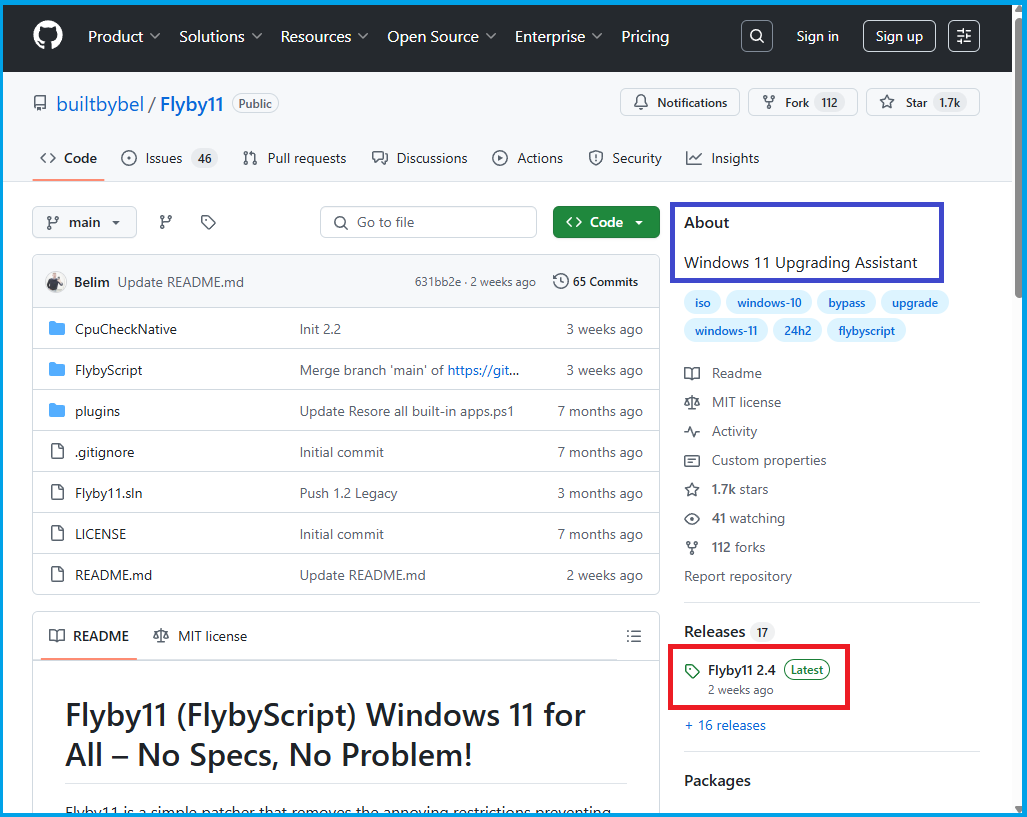The width and height of the screenshot is (1027, 817).
Task: Open the appearance settings sliders icon
Action: coord(963,36)
